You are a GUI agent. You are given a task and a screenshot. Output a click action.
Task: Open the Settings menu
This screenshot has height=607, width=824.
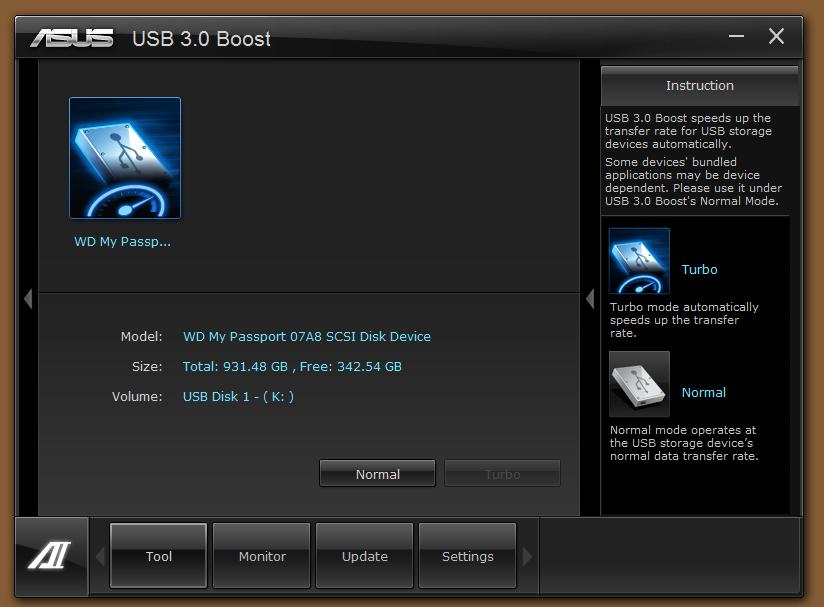coord(468,555)
